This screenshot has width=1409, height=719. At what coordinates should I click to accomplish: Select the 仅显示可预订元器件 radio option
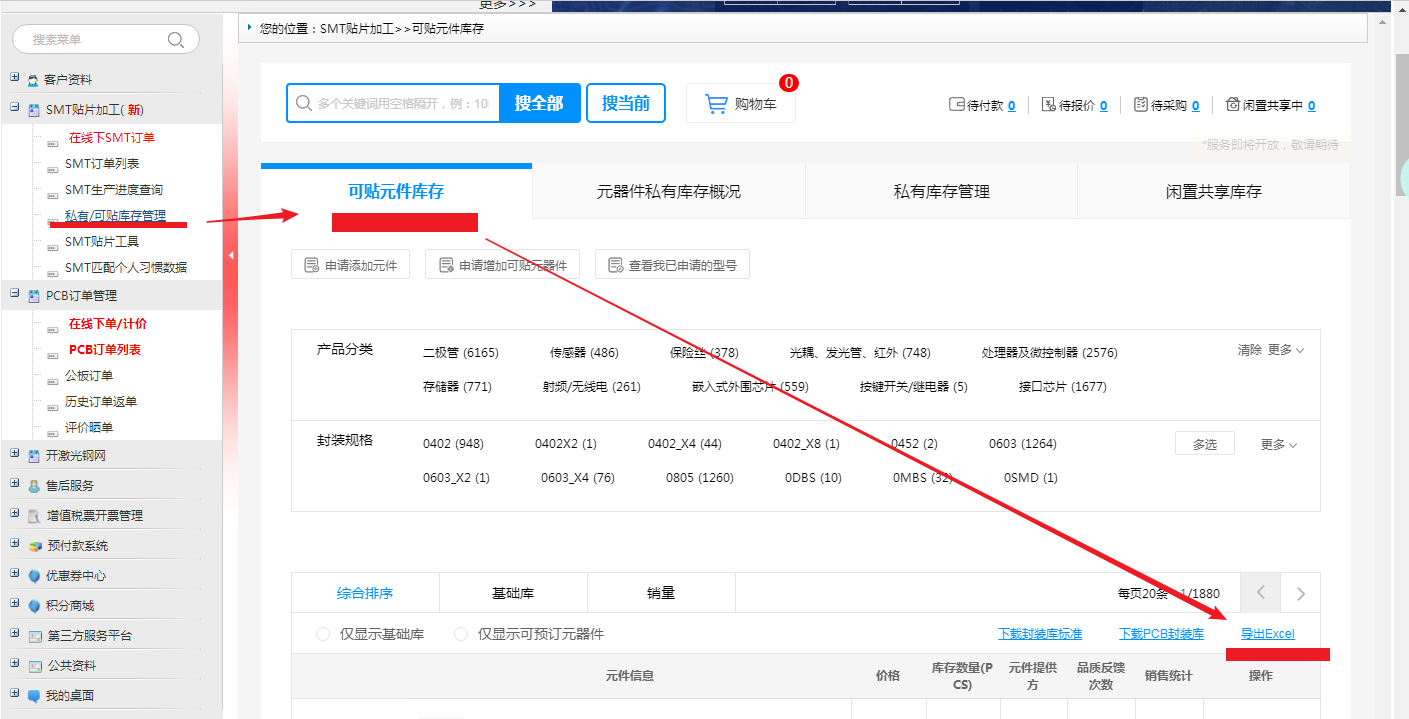[x=461, y=634]
